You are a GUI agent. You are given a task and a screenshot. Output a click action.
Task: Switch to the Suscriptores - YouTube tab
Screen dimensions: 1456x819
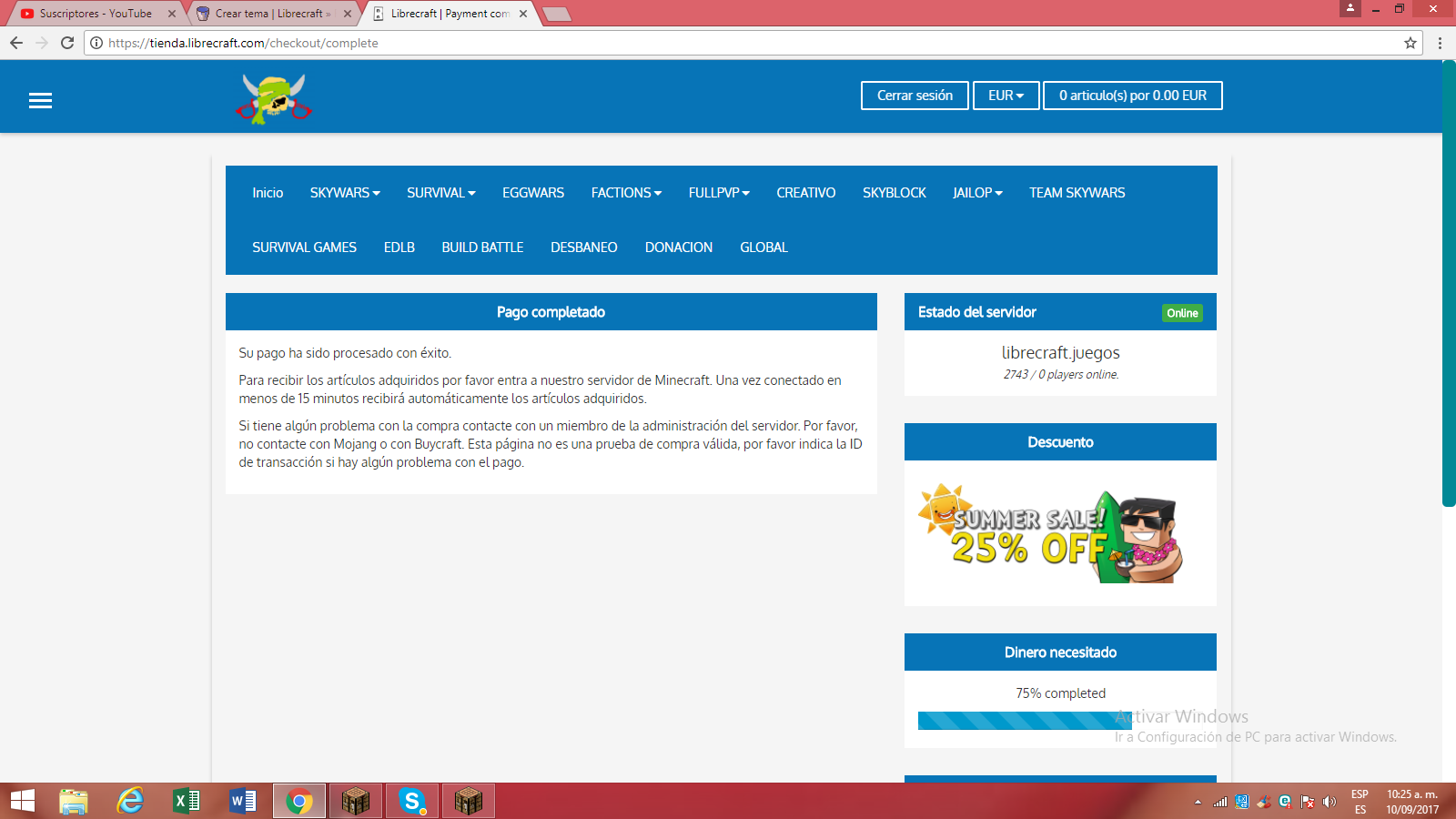pos(96,14)
